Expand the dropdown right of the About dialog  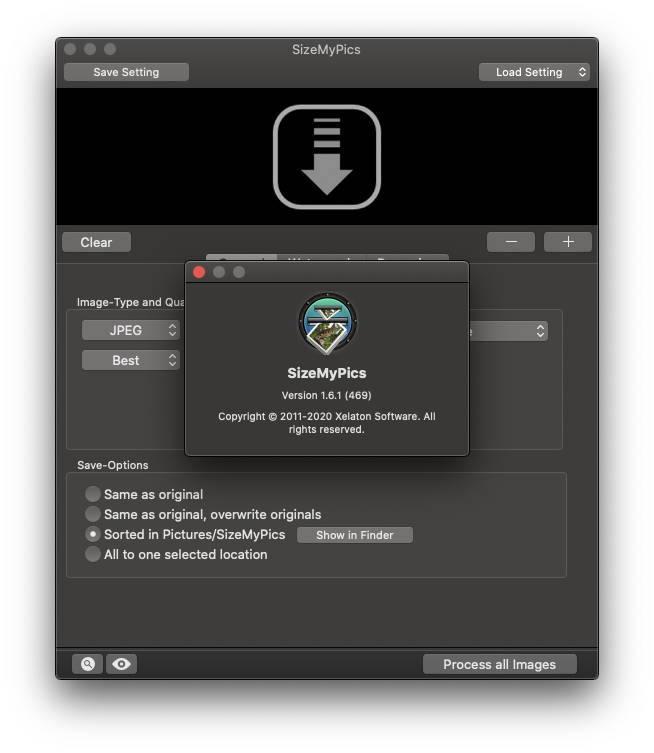(x=508, y=331)
